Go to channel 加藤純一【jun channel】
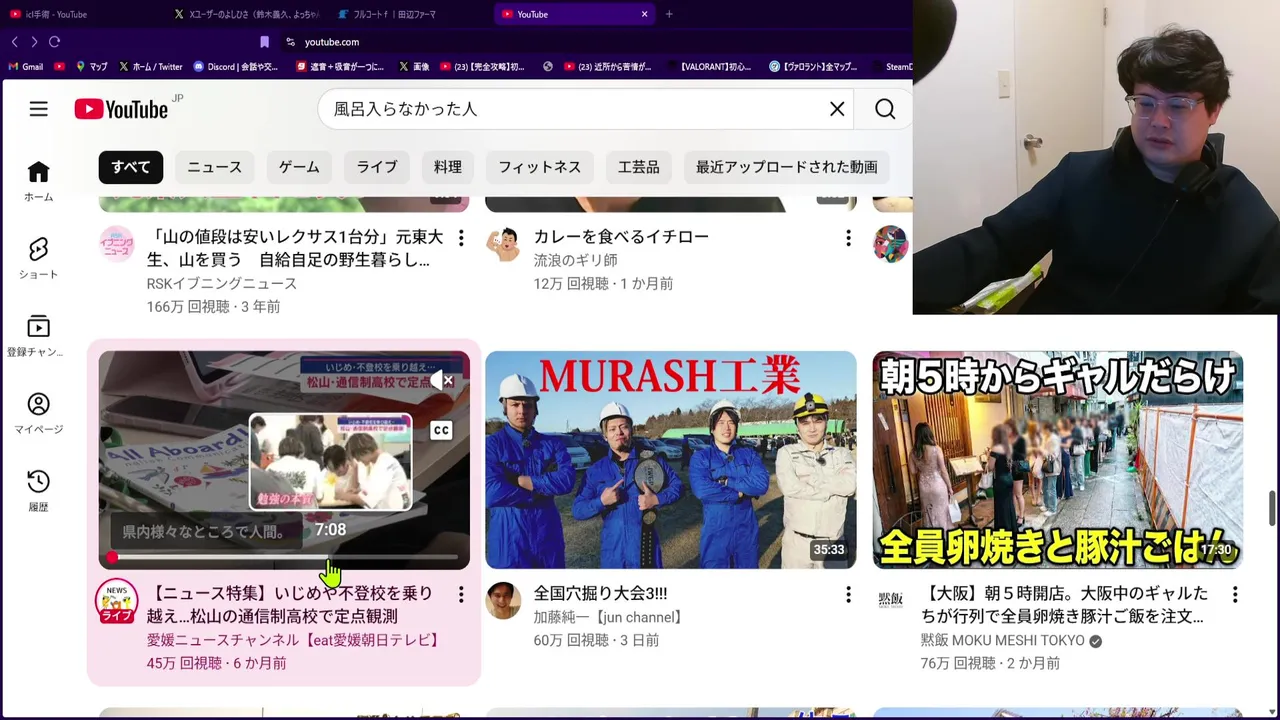Screen dimensions: 1280x720 (x=608, y=618)
